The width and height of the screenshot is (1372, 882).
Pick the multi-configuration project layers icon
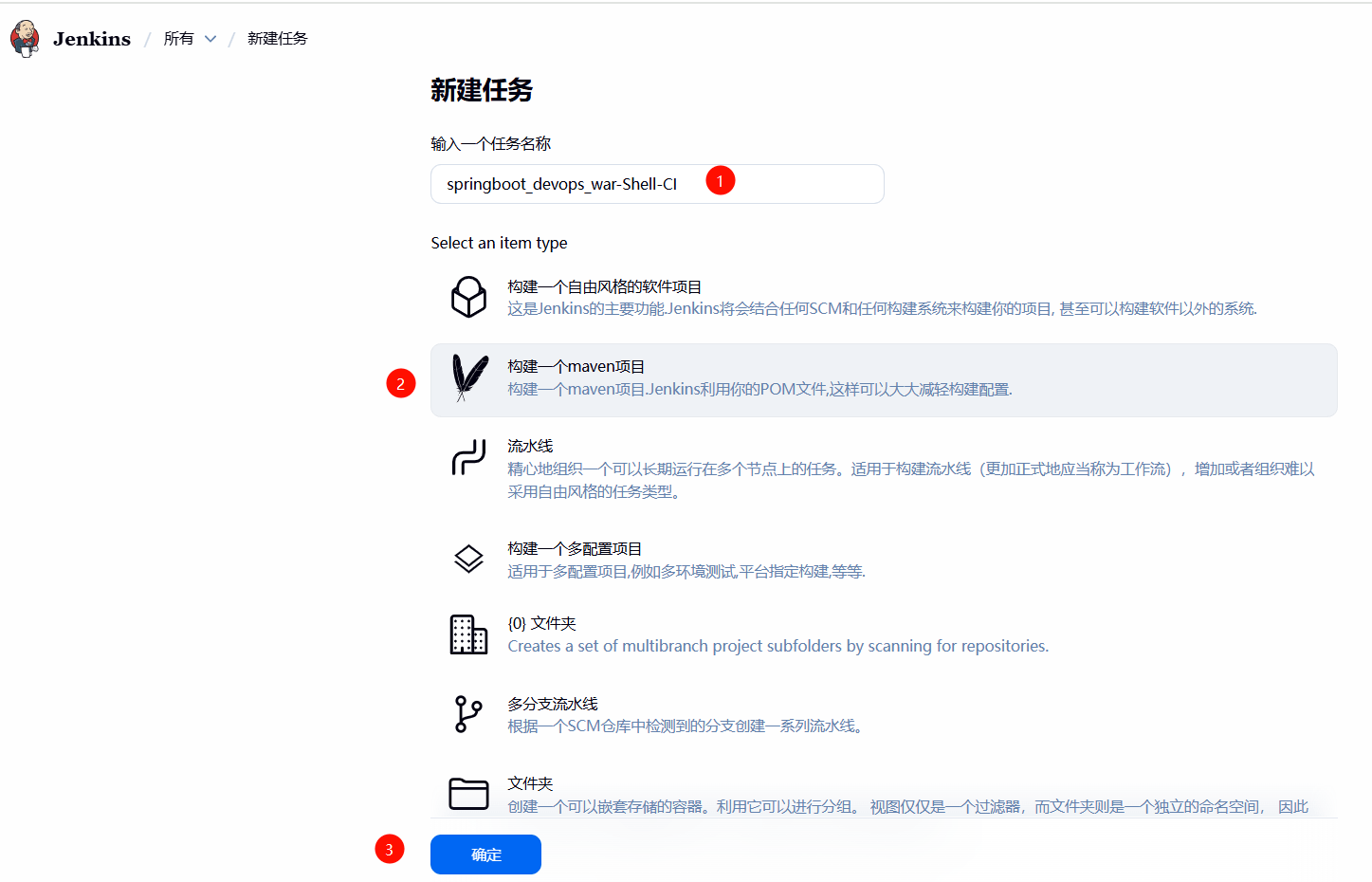468,559
